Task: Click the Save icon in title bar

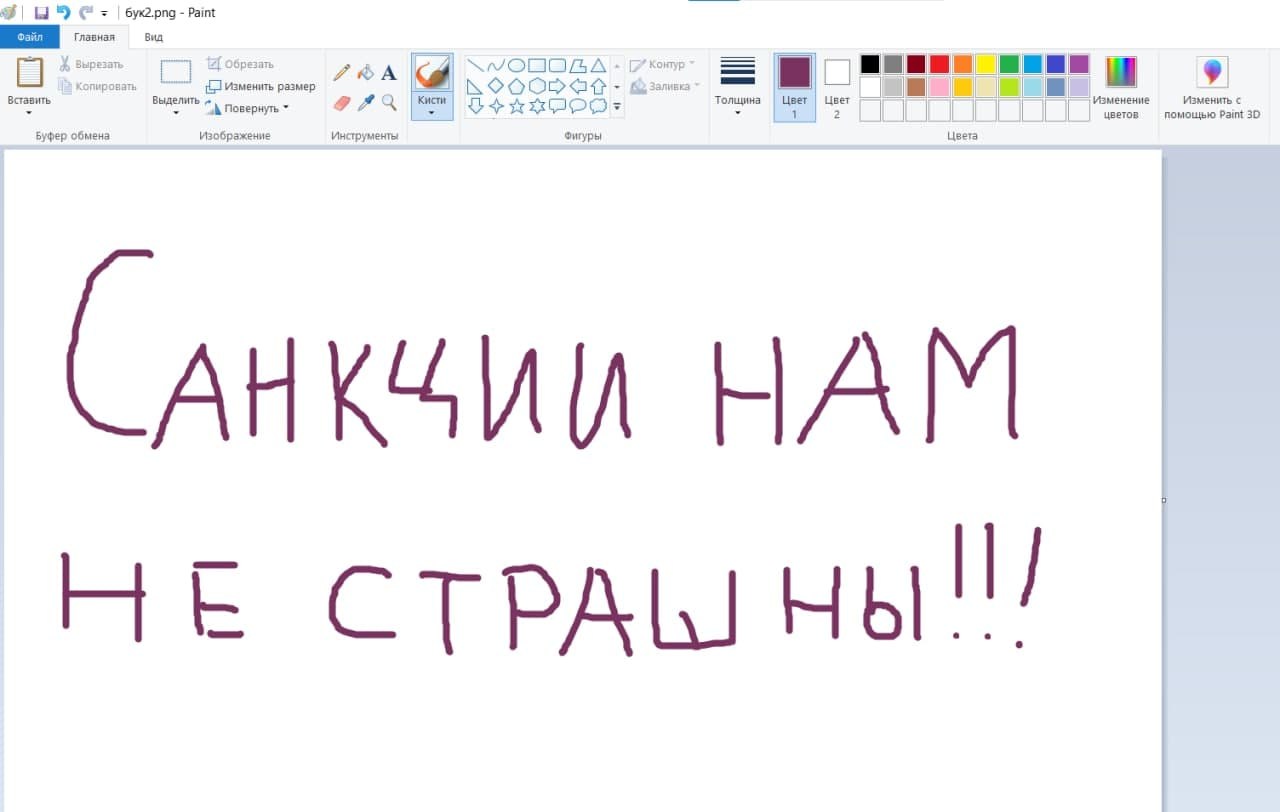Action: (x=41, y=13)
